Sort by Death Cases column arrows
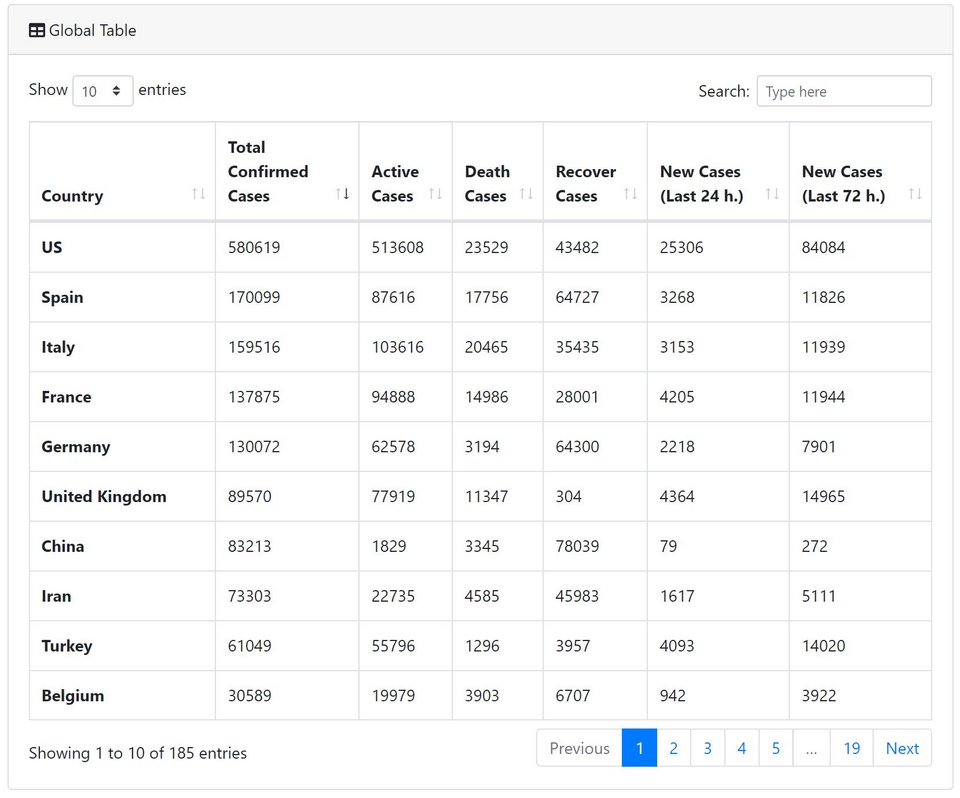The width and height of the screenshot is (960, 798). 526,194
